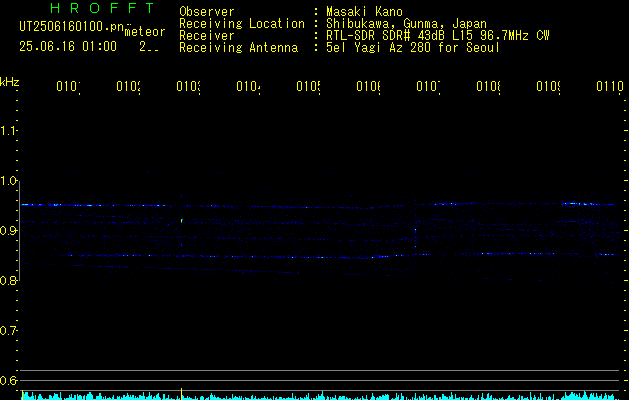Click the Receiving Location label
The width and height of the screenshot is (629, 400).
coord(242,24)
